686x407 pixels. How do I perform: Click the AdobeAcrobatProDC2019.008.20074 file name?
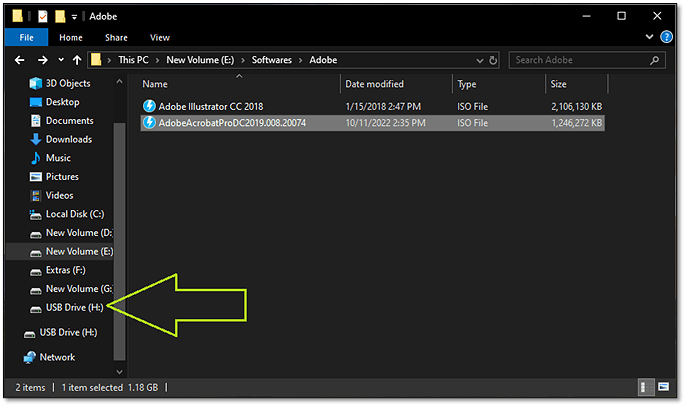point(232,123)
